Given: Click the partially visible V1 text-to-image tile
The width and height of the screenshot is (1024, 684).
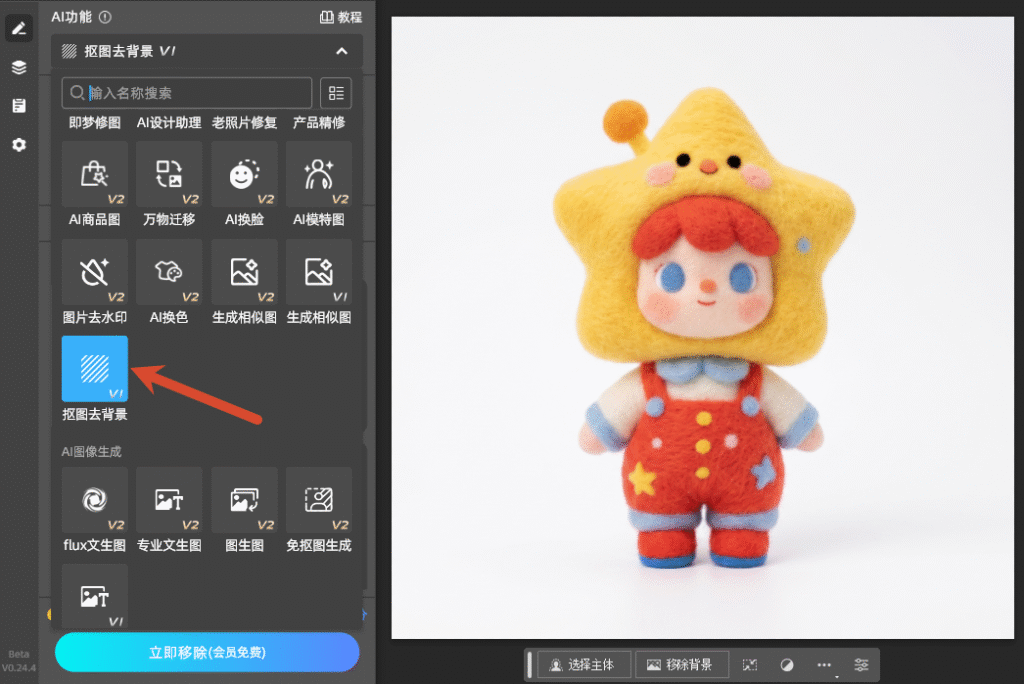Looking at the screenshot, I should [x=95, y=596].
